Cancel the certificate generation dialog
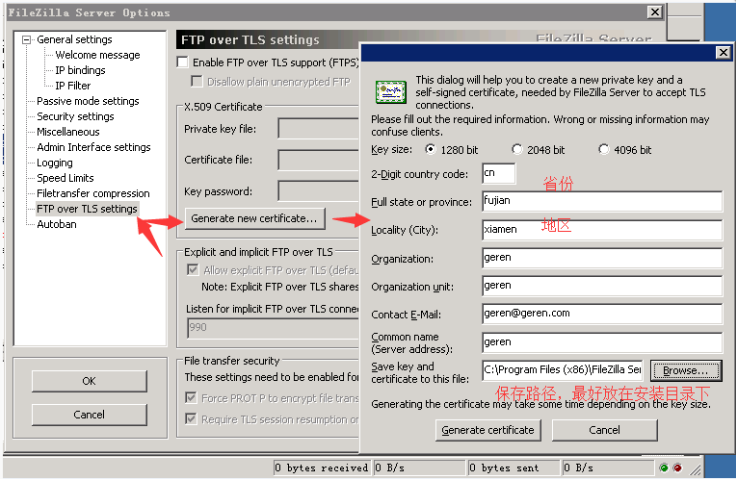Image resolution: width=736 pixels, height=479 pixels. 604,430
